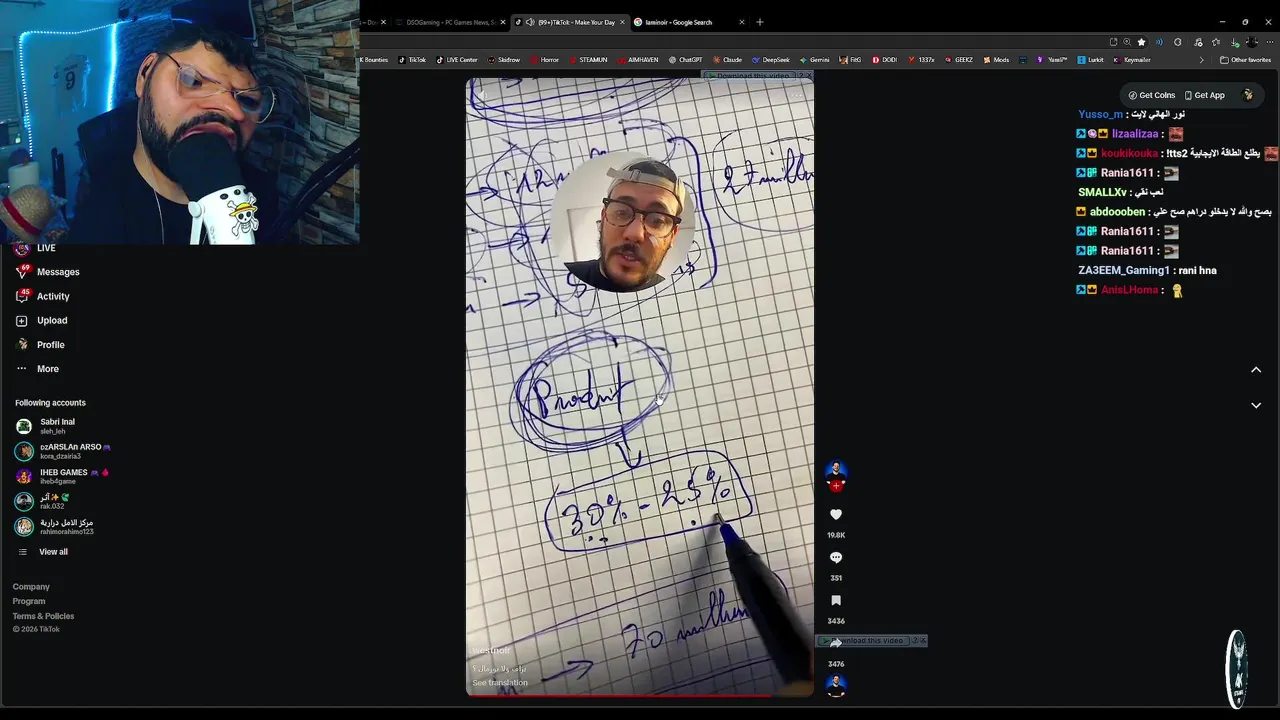Open the Mods bookmark

[x=996, y=60]
